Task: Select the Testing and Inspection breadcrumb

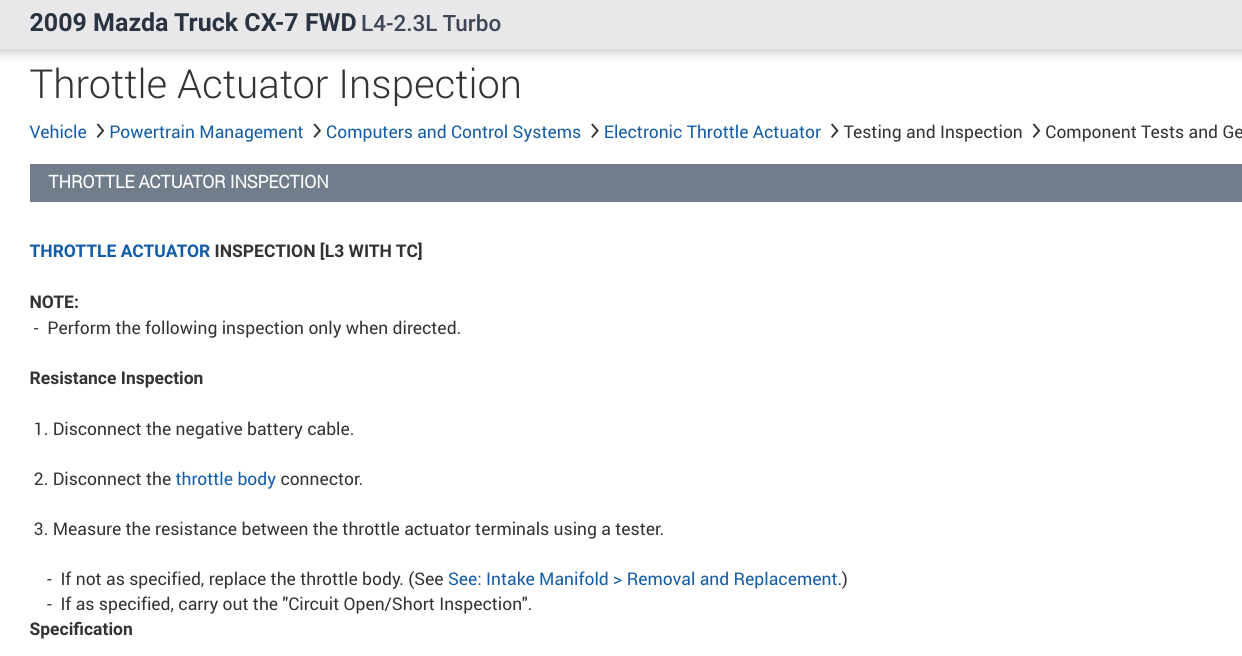Action: coord(933,132)
